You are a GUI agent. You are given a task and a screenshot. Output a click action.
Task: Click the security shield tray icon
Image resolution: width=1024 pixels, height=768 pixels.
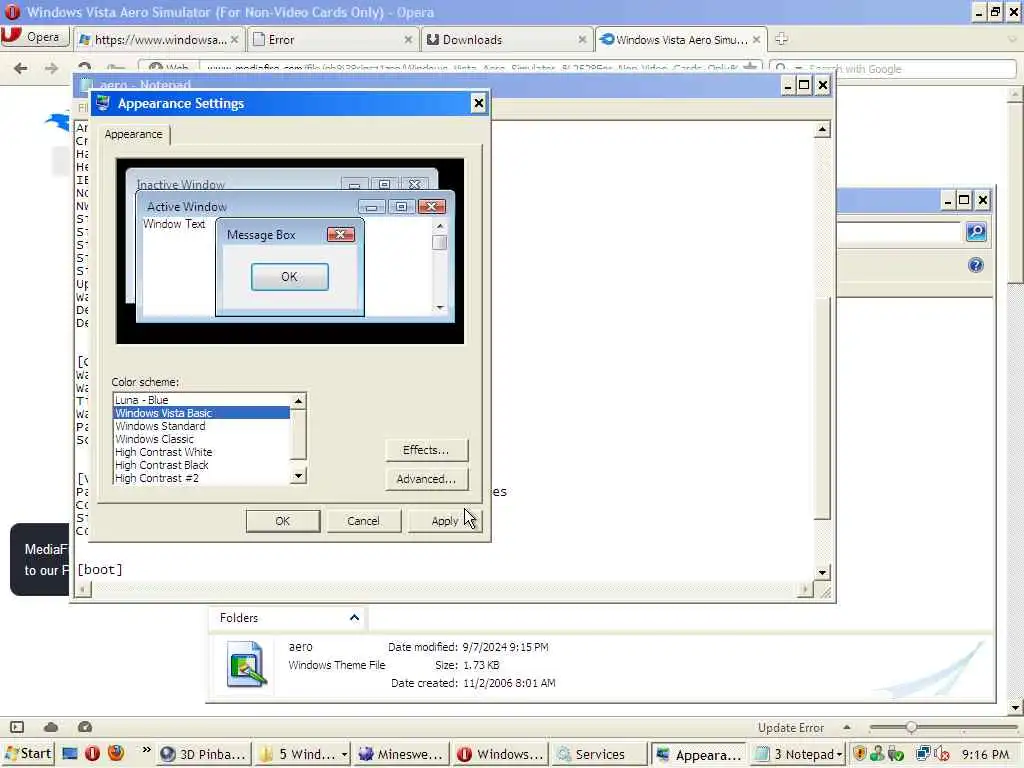(x=860, y=754)
